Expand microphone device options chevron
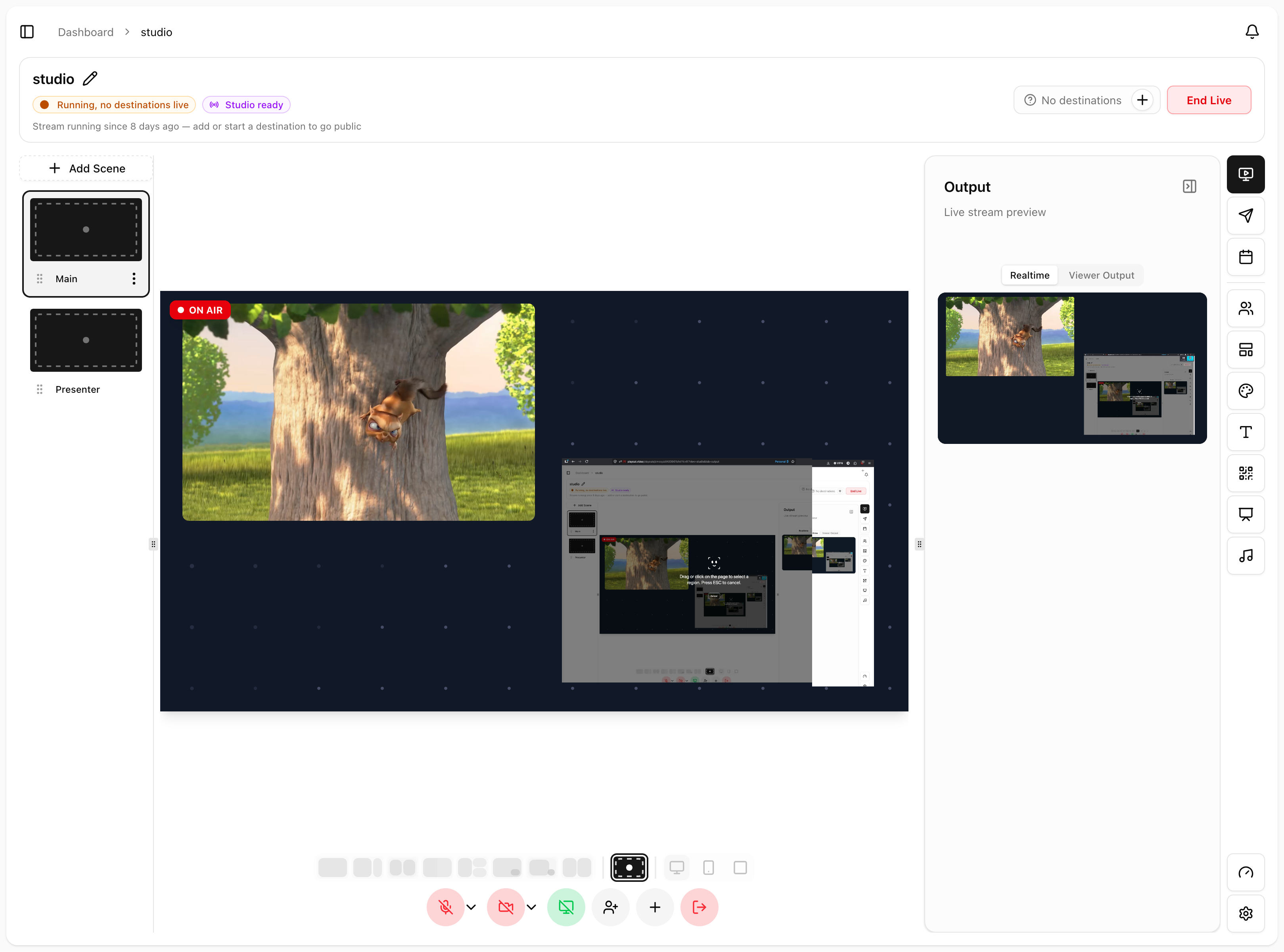The height and width of the screenshot is (952, 1284). [x=471, y=907]
